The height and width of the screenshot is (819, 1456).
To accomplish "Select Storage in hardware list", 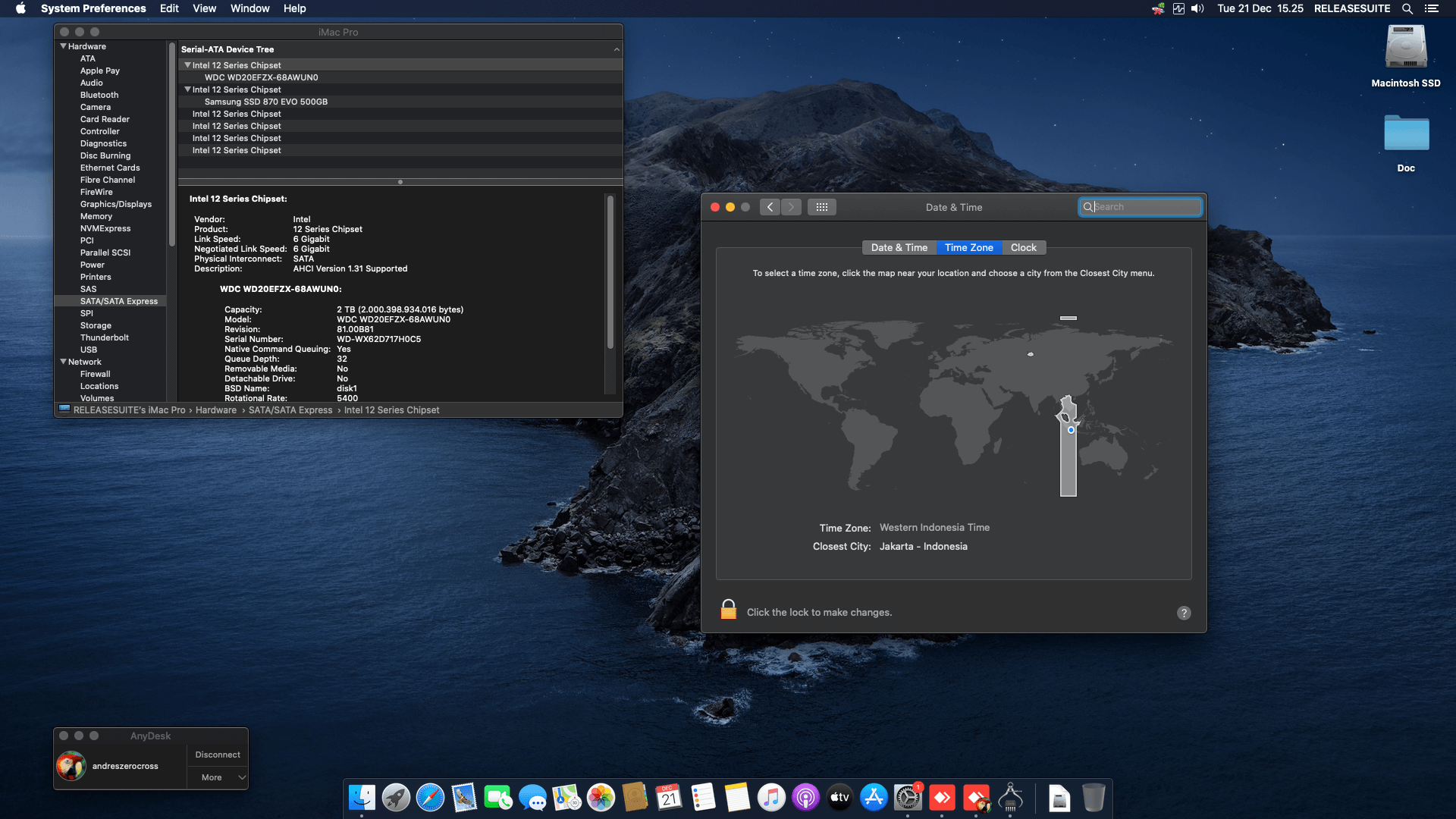I will point(96,325).
